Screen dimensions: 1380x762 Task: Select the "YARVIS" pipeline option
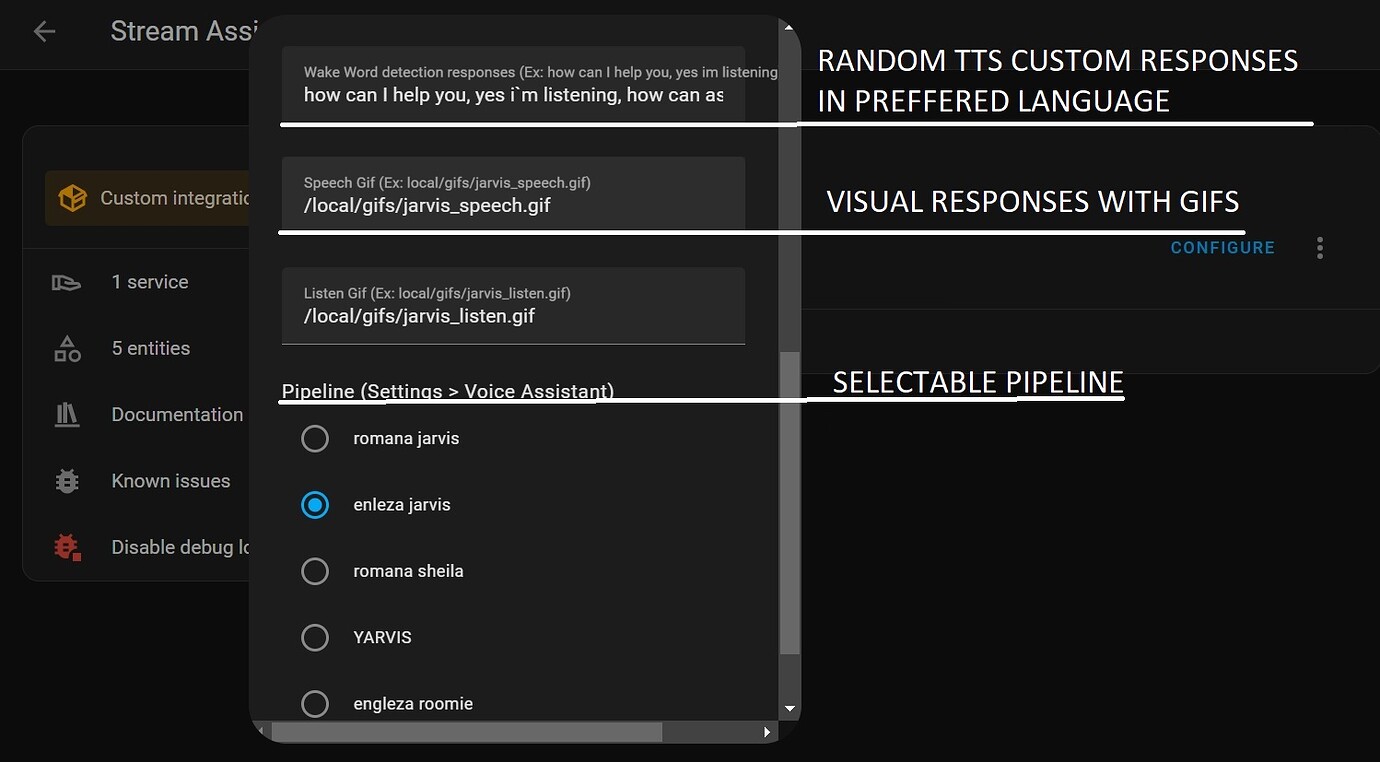coord(315,637)
